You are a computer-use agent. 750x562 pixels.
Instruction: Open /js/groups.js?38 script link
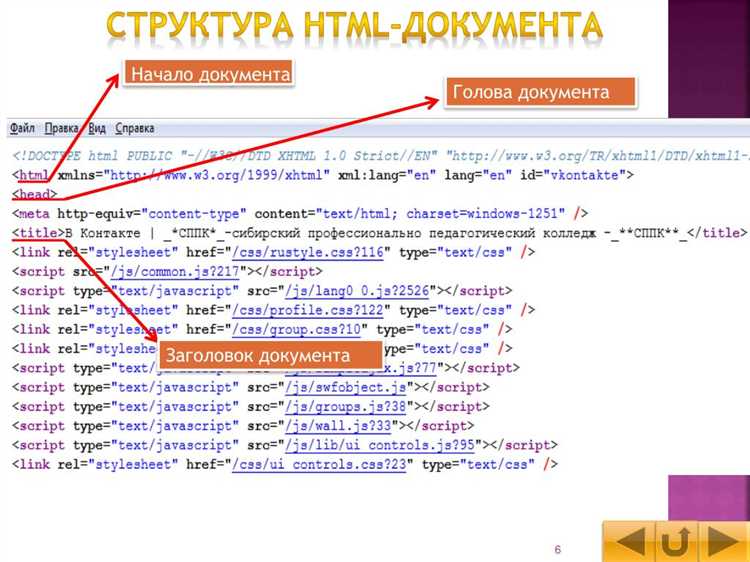[x=345, y=407]
